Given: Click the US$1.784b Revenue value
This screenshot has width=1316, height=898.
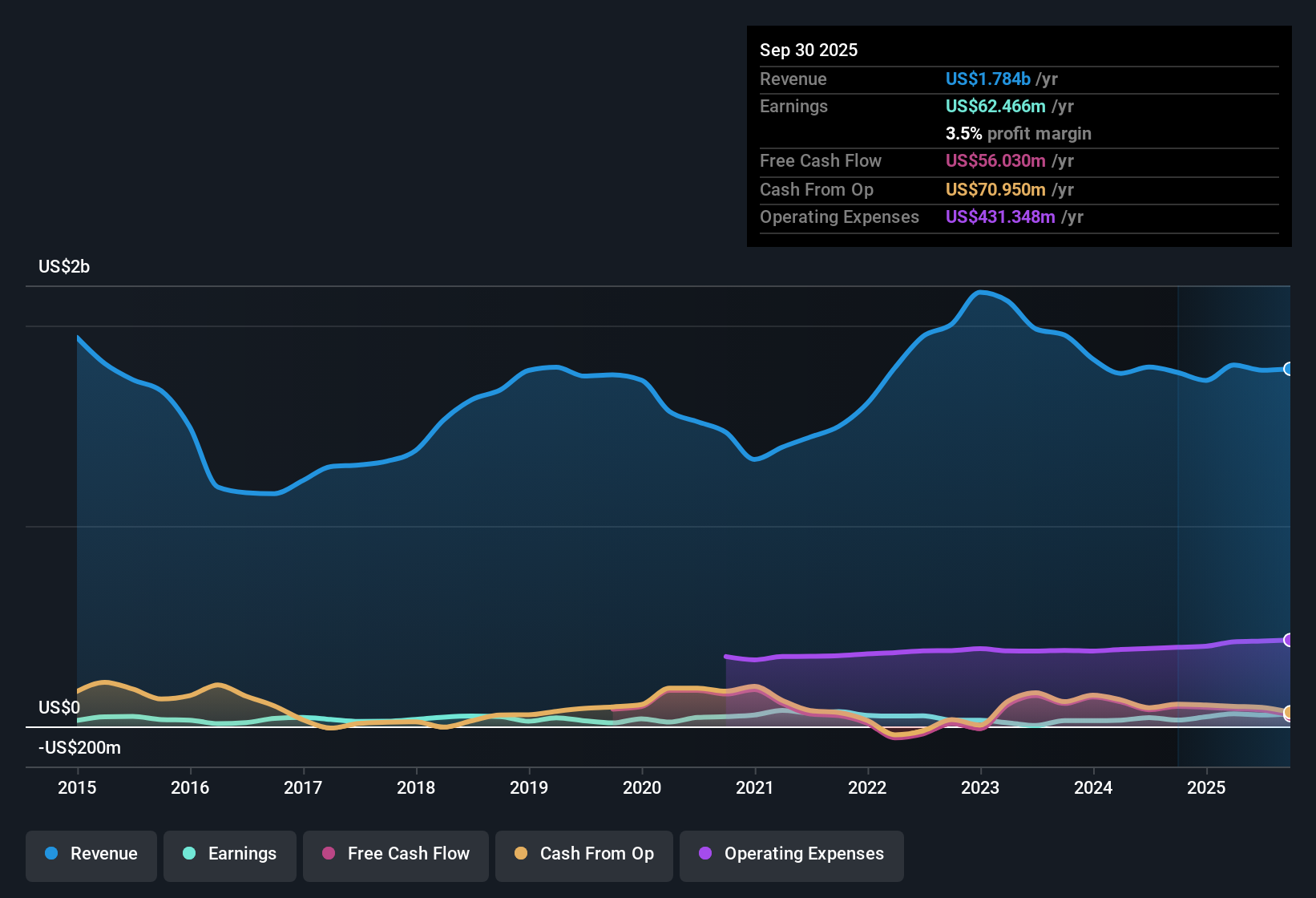Looking at the screenshot, I should pos(987,79).
